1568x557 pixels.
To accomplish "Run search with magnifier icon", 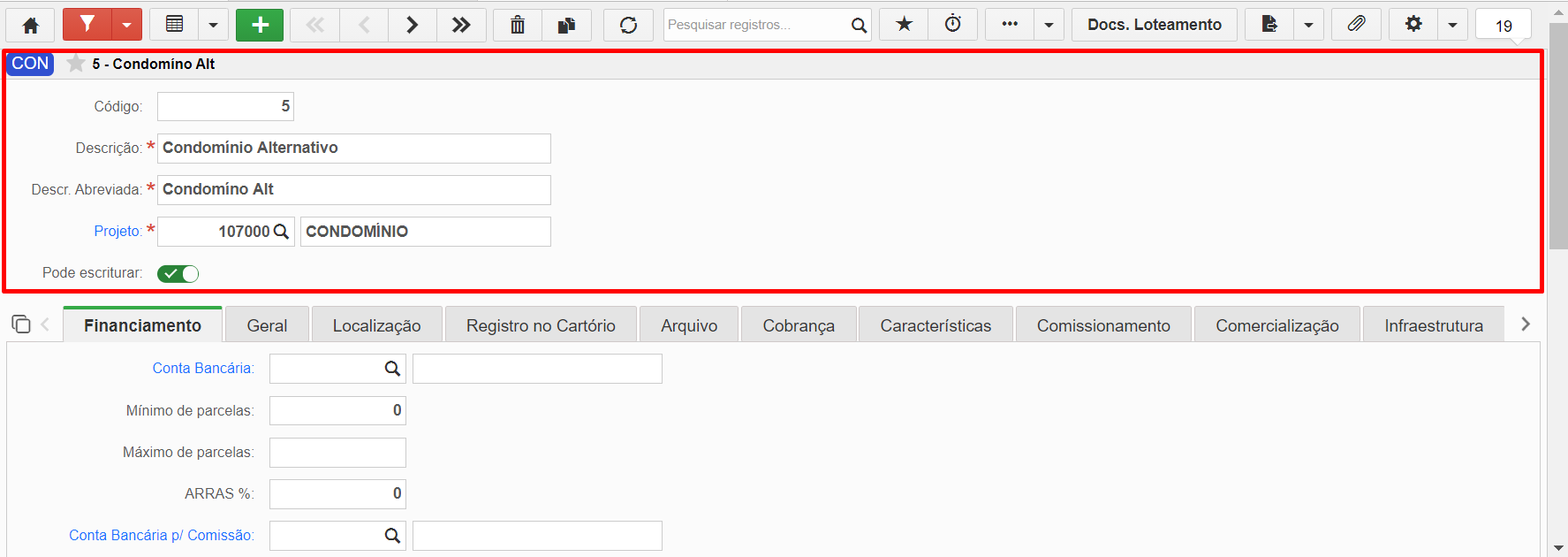I will [859, 25].
